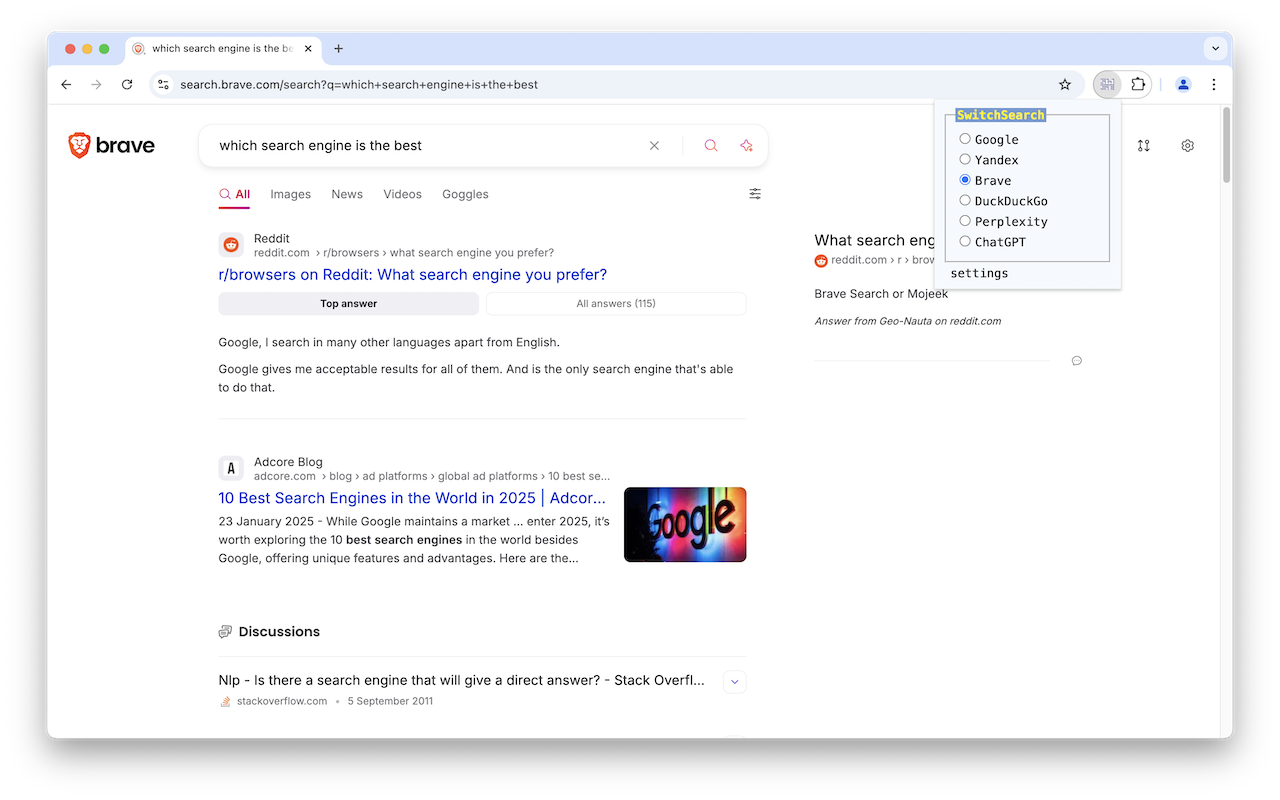Open SwitchSearch settings link in the popup
The width and height of the screenshot is (1280, 800).
(x=978, y=272)
